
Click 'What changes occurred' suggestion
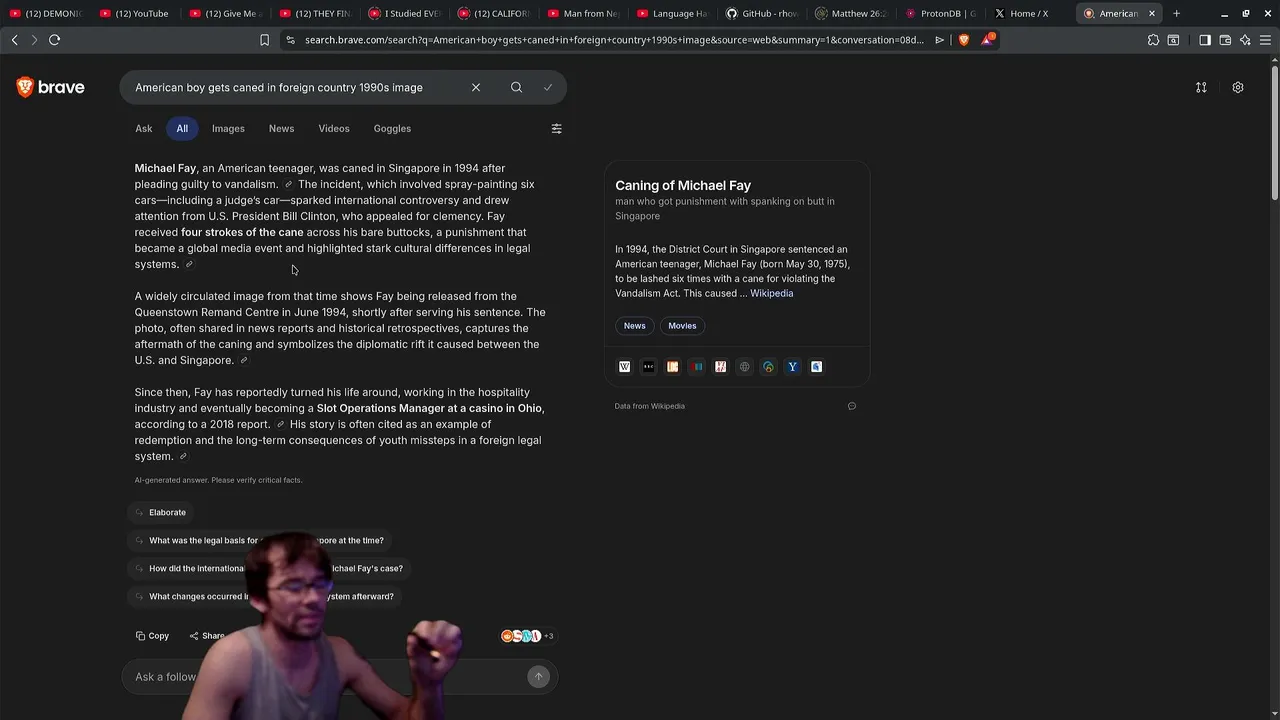tap(265, 596)
